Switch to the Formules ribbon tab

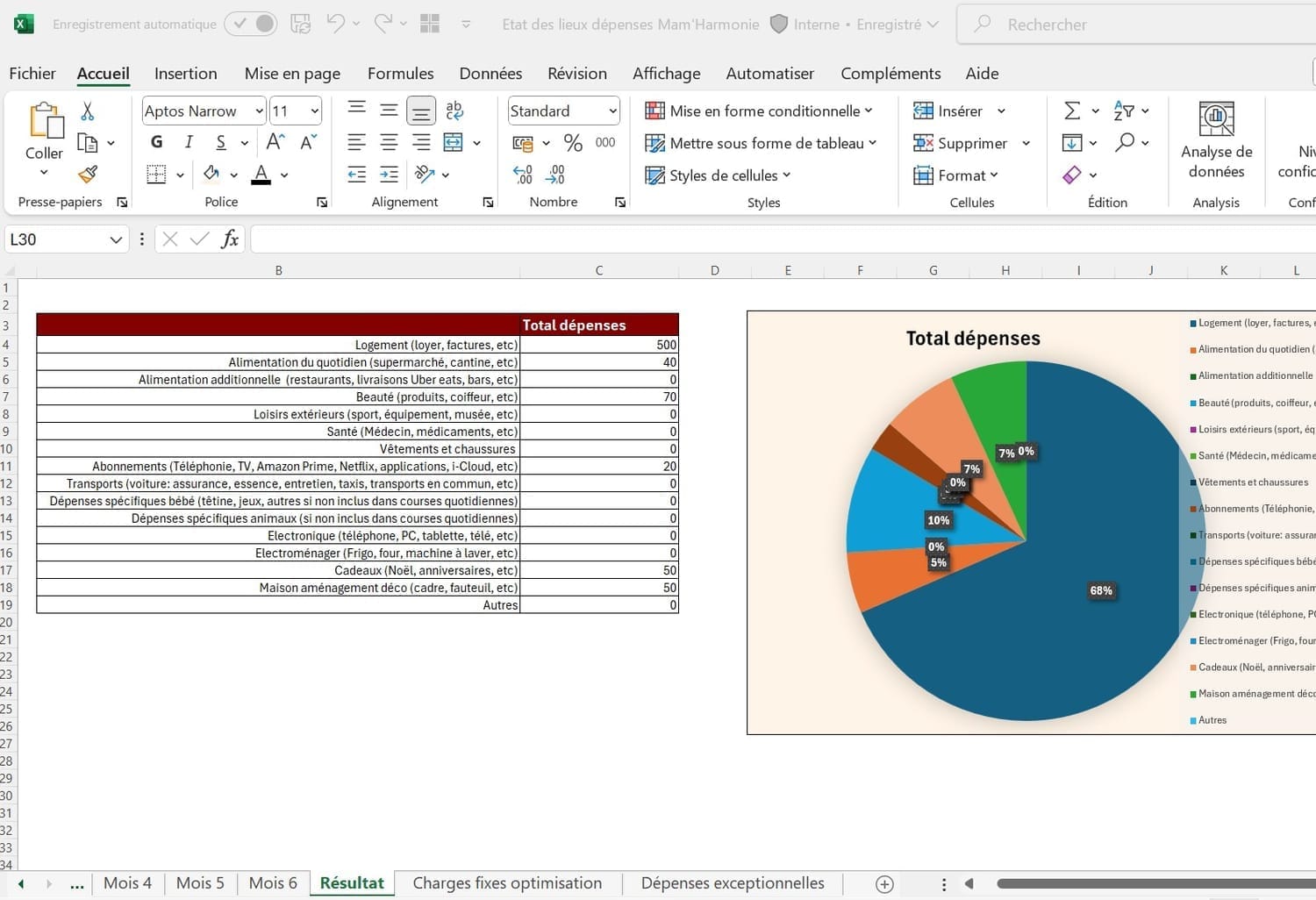(400, 74)
